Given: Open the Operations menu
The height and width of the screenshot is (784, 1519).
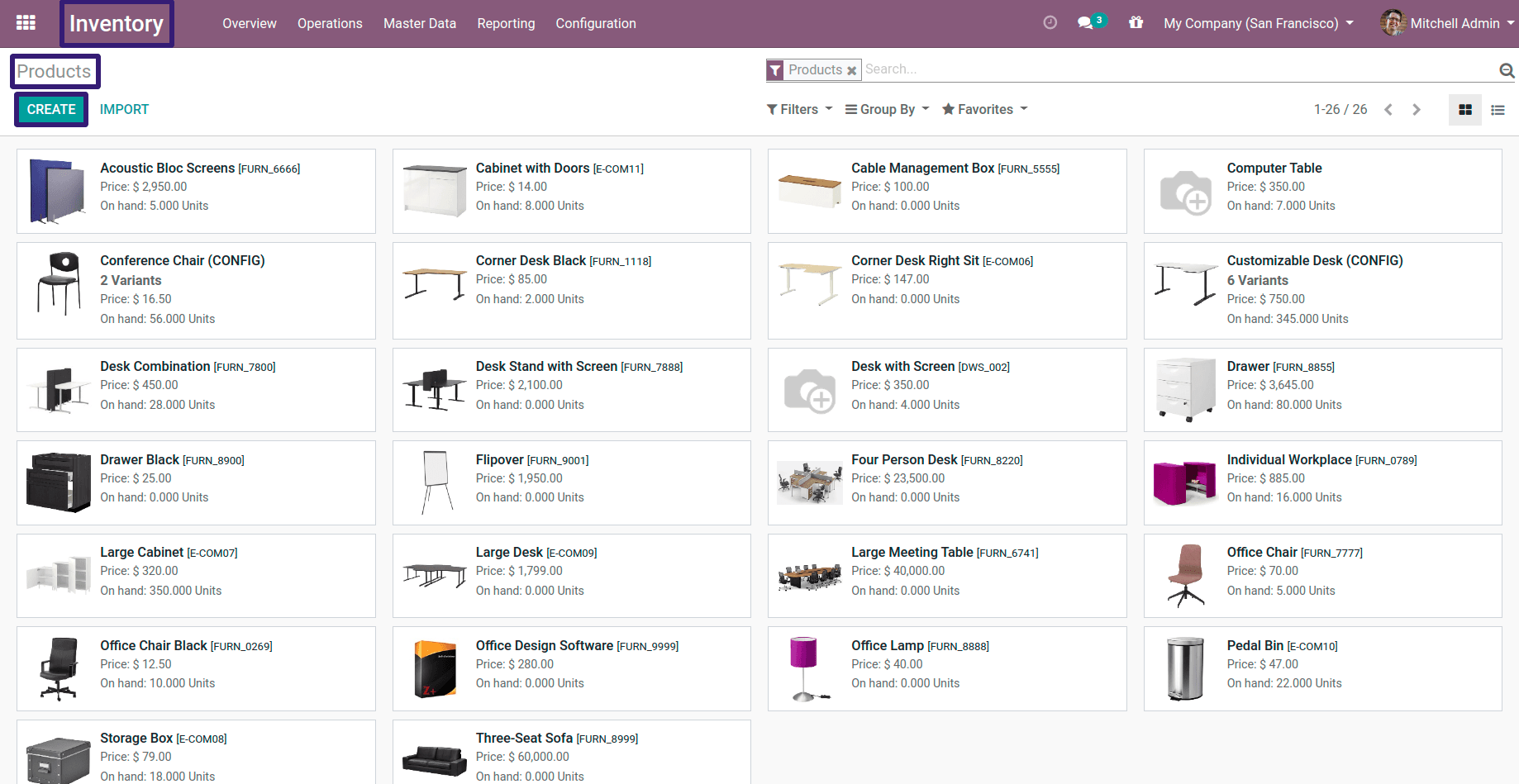Looking at the screenshot, I should pos(330,23).
